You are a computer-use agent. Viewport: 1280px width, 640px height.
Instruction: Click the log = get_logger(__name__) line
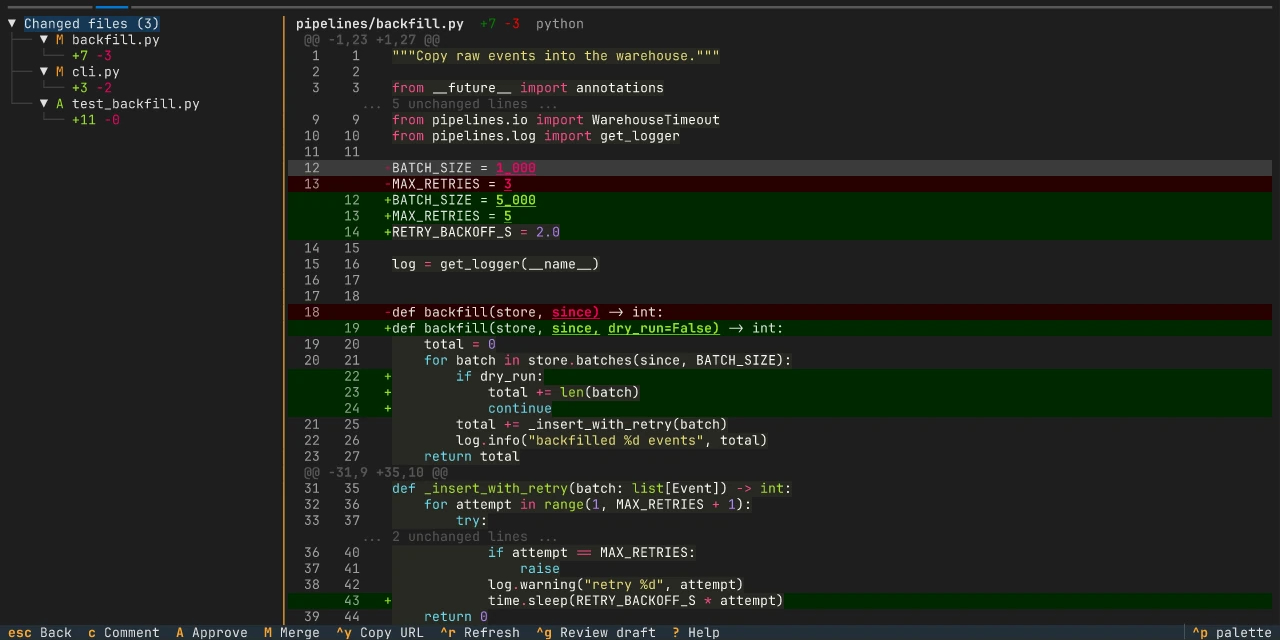[x=780, y=264]
